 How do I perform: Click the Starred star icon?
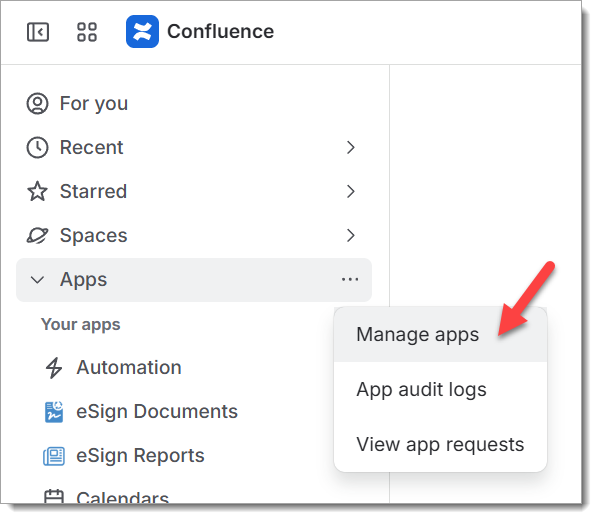[x=37, y=191]
